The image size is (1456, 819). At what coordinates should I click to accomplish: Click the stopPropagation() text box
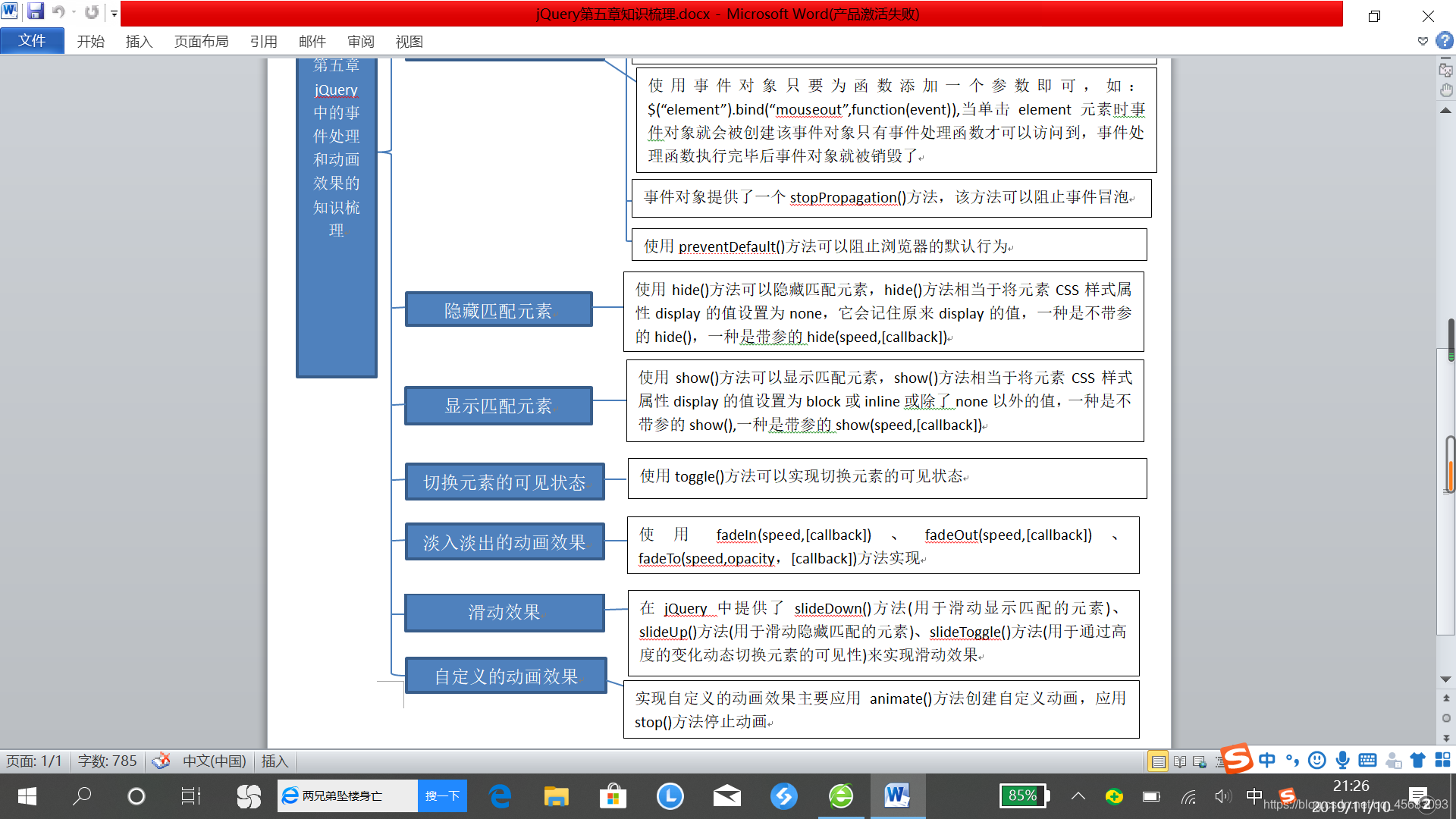pos(892,198)
